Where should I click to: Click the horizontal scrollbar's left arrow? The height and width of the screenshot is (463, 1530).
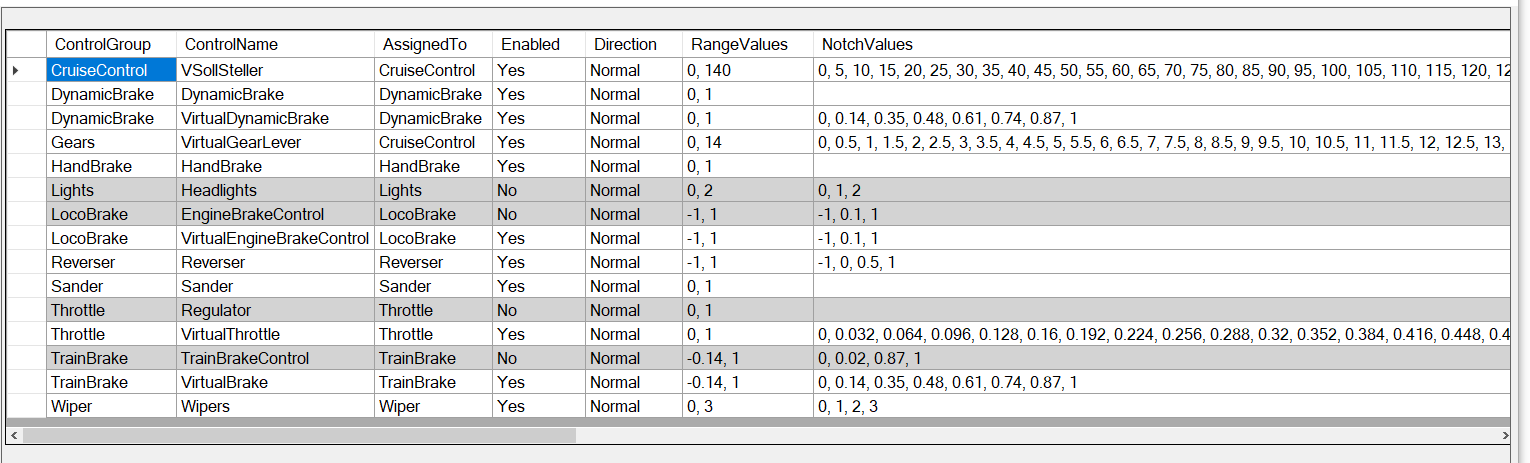pyautogui.click(x=13, y=436)
